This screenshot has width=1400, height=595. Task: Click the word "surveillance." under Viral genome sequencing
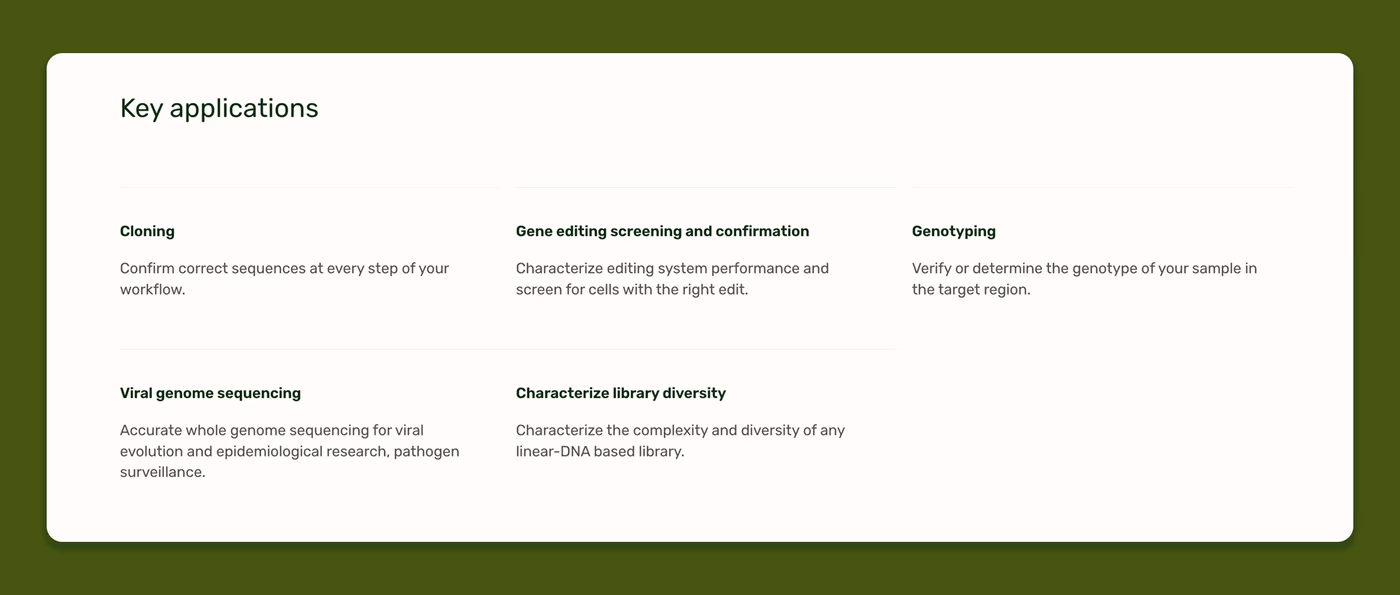coord(162,472)
